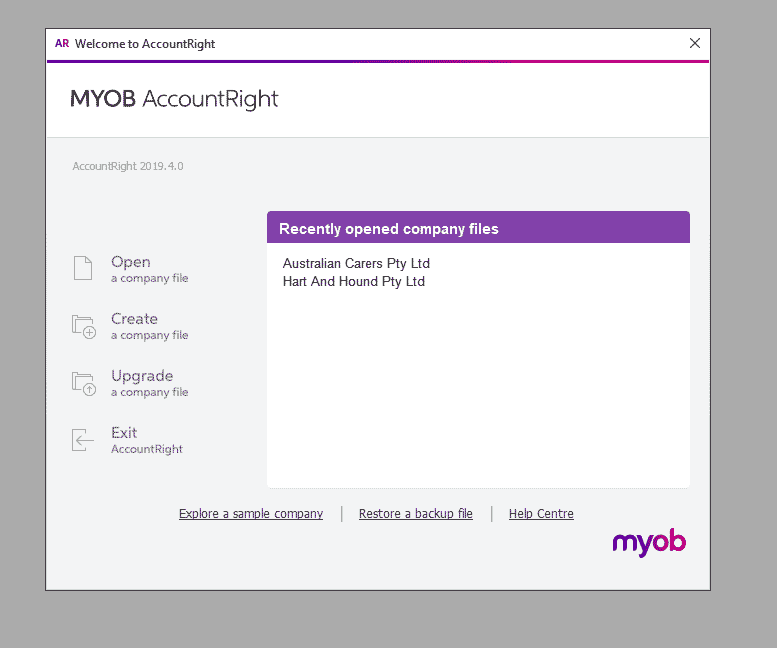
Task: Click the Exit arrow icon
Action: tap(83, 440)
